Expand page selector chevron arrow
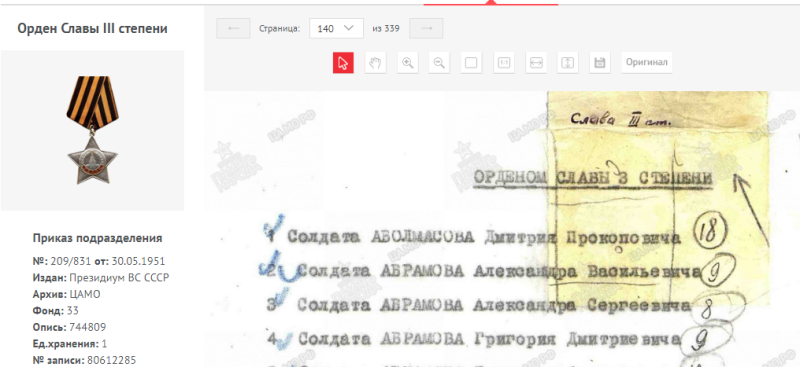 pyautogui.click(x=349, y=28)
